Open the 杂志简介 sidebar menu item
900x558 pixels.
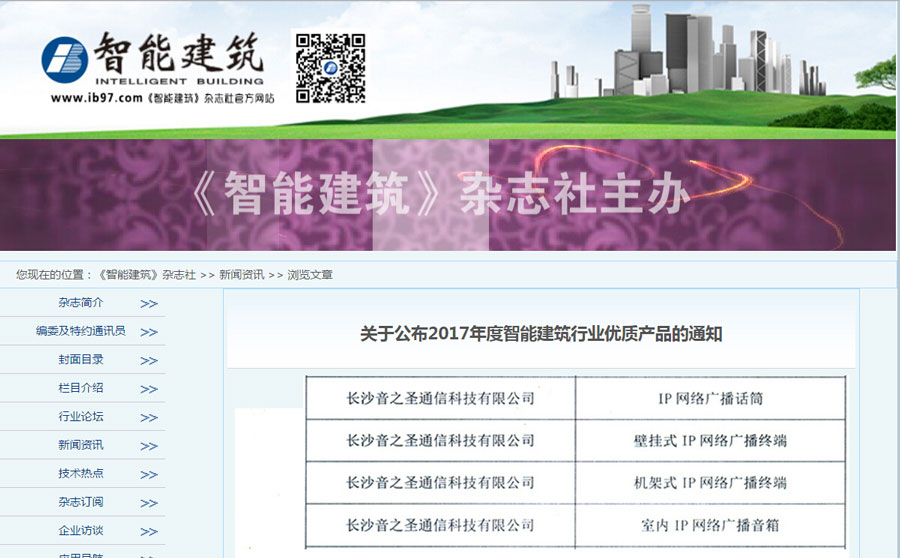click(x=81, y=303)
